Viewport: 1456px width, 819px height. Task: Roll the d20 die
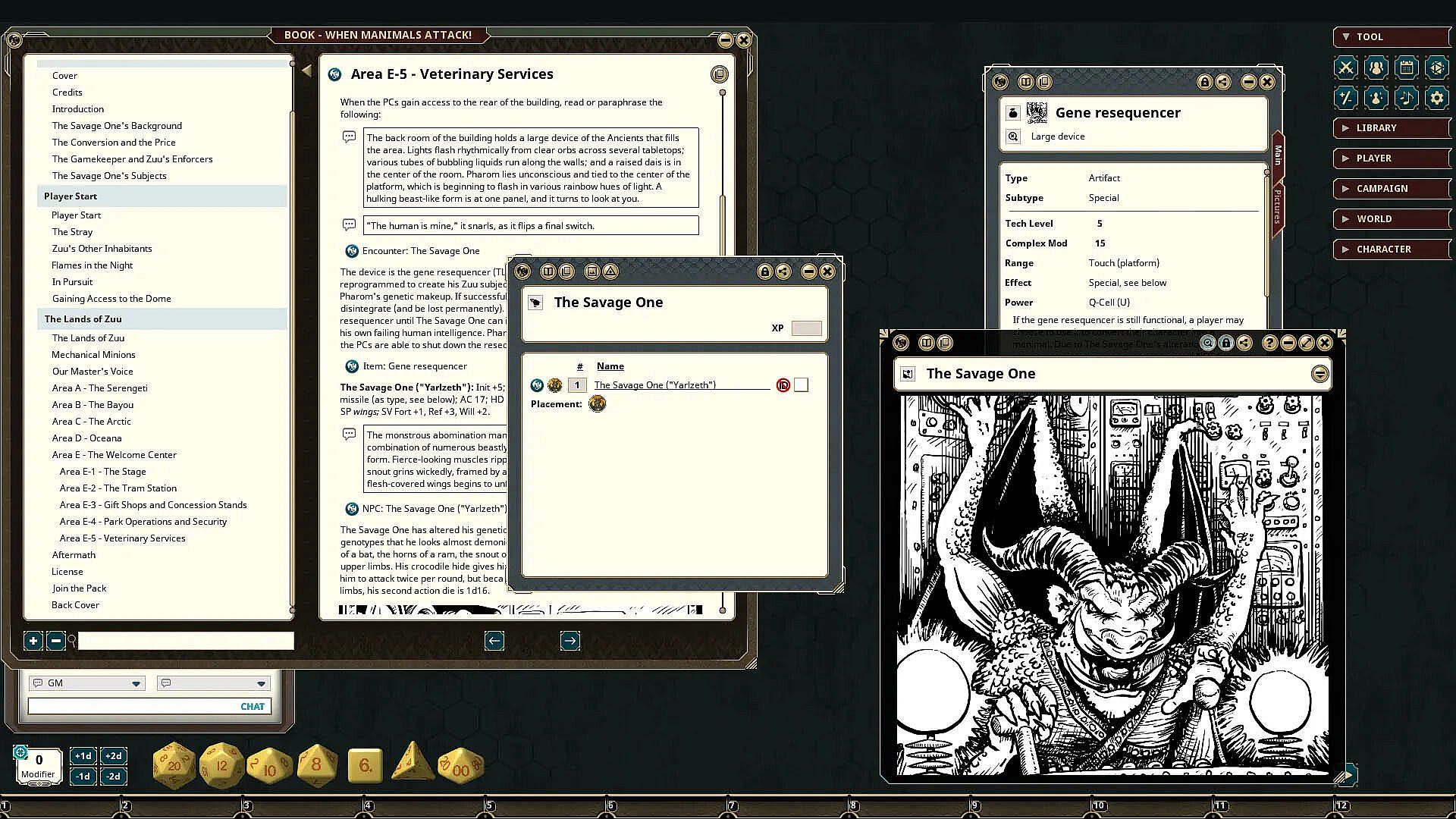174,764
